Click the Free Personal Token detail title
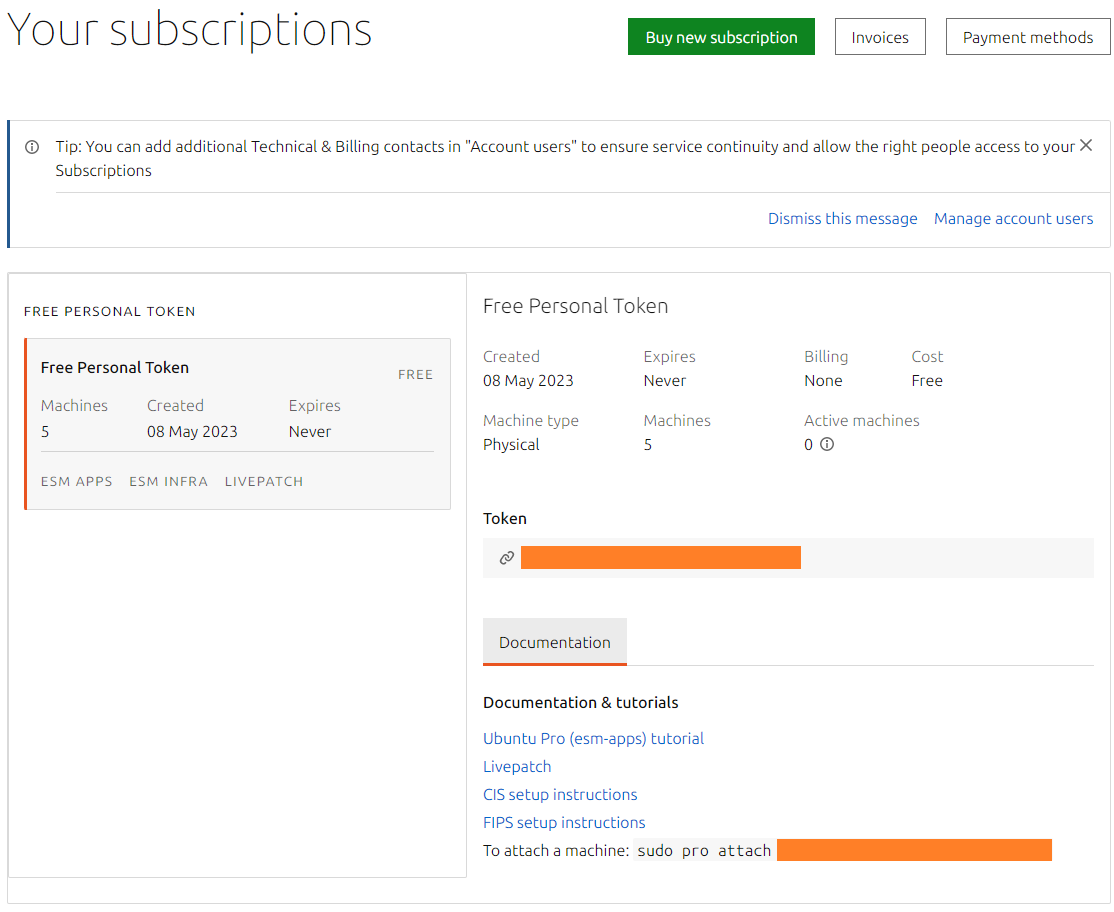Viewport: 1114px width, 912px height. (x=575, y=306)
